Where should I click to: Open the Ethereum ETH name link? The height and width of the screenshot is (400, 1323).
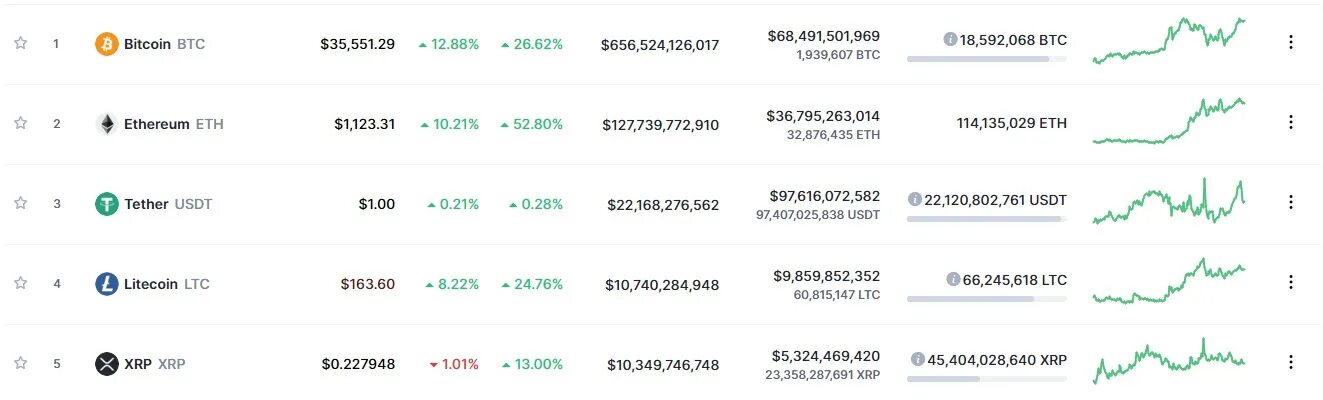(x=174, y=124)
